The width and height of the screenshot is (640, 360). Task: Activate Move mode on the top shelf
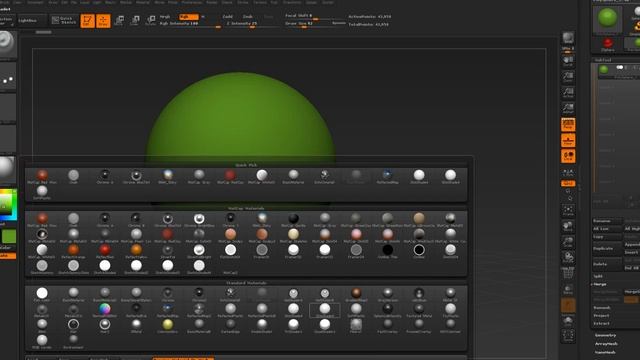[119, 20]
